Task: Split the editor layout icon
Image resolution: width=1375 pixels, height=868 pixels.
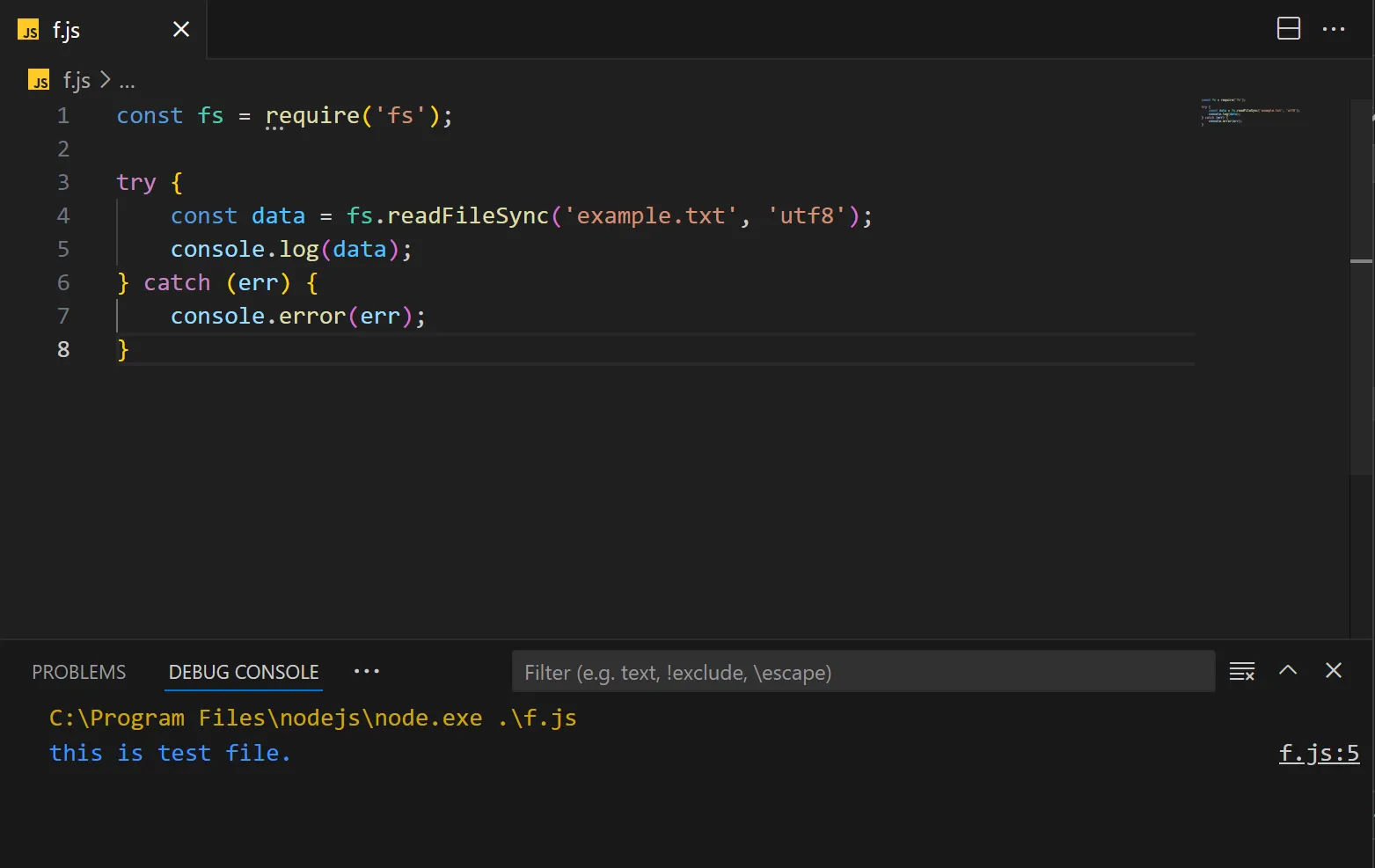Action: [1289, 29]
